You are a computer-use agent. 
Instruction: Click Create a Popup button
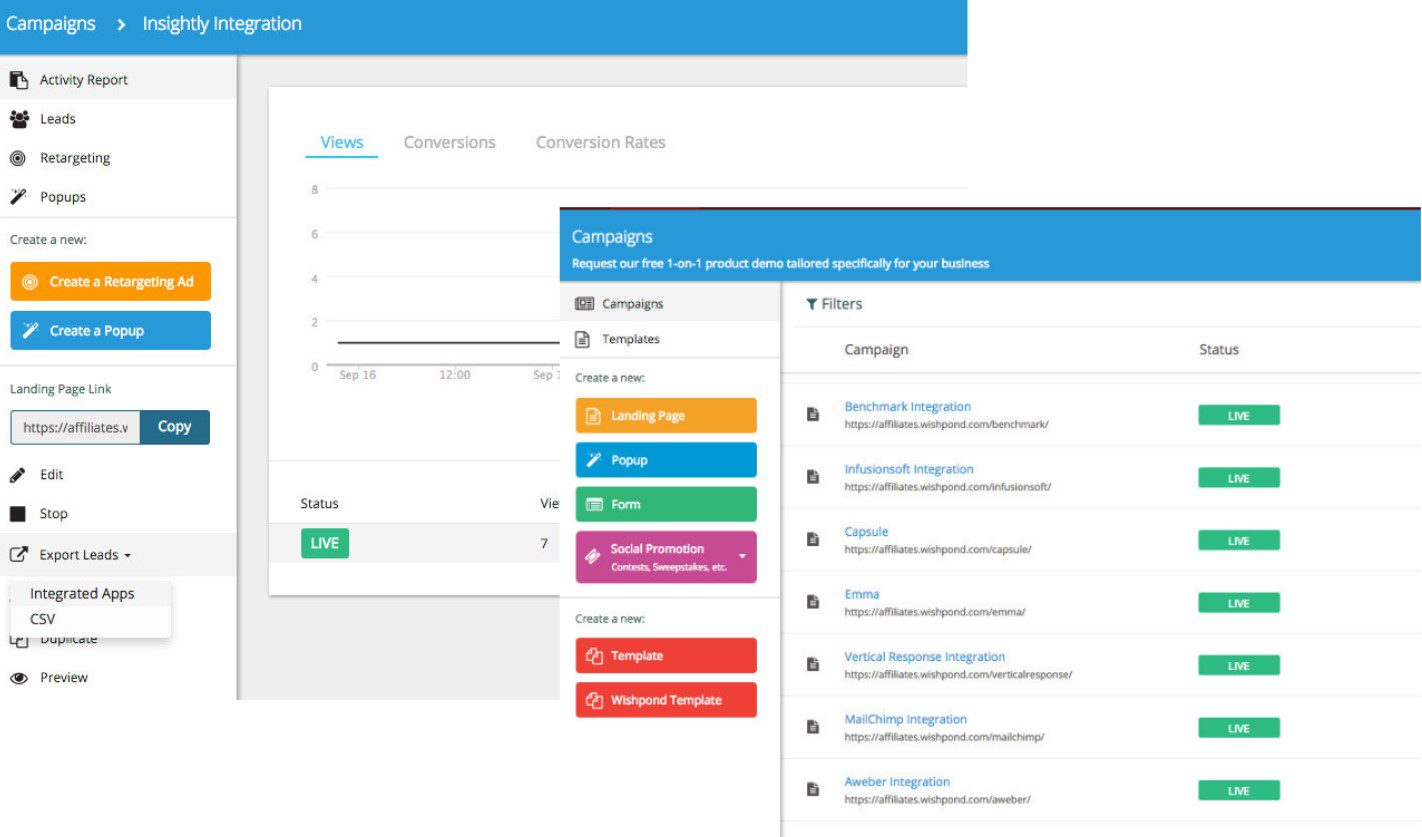(111, 331)
